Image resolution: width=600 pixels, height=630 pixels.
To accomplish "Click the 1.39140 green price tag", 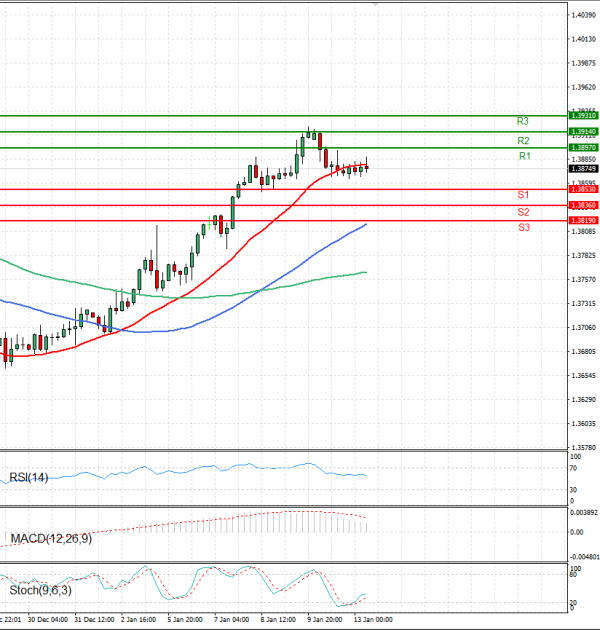I will 584,131.
